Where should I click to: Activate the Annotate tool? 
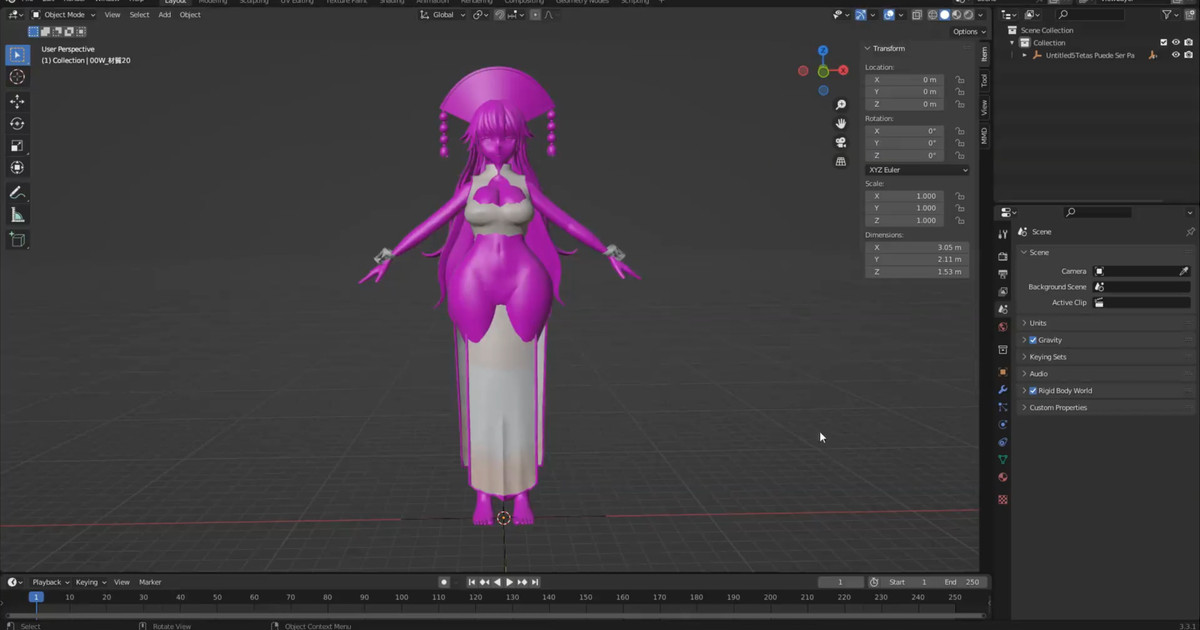(x=17, y=192)
